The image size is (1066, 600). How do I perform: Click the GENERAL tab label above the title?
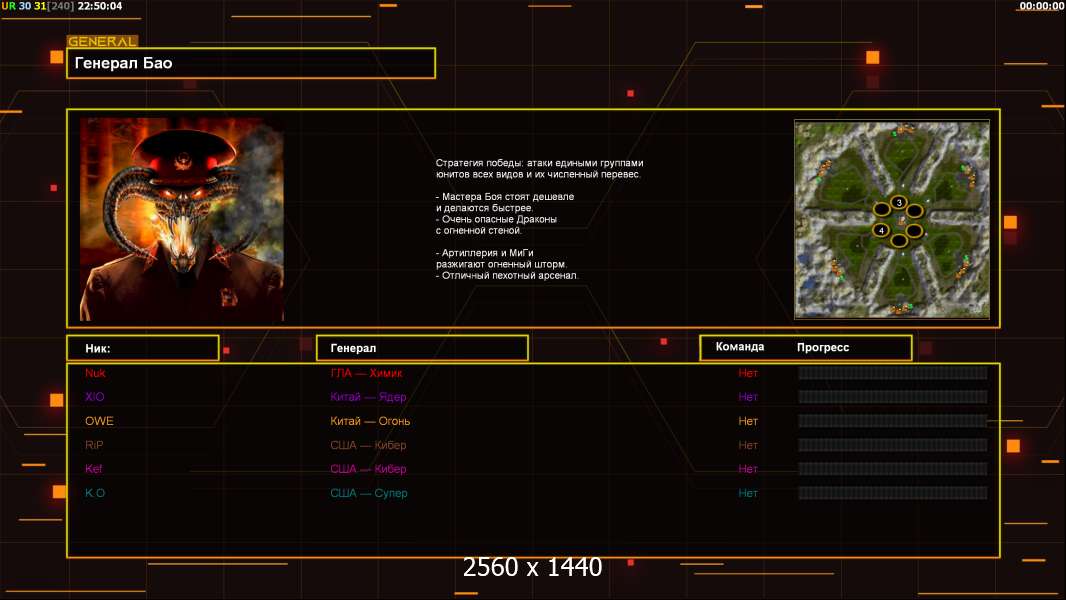(102, 42)
